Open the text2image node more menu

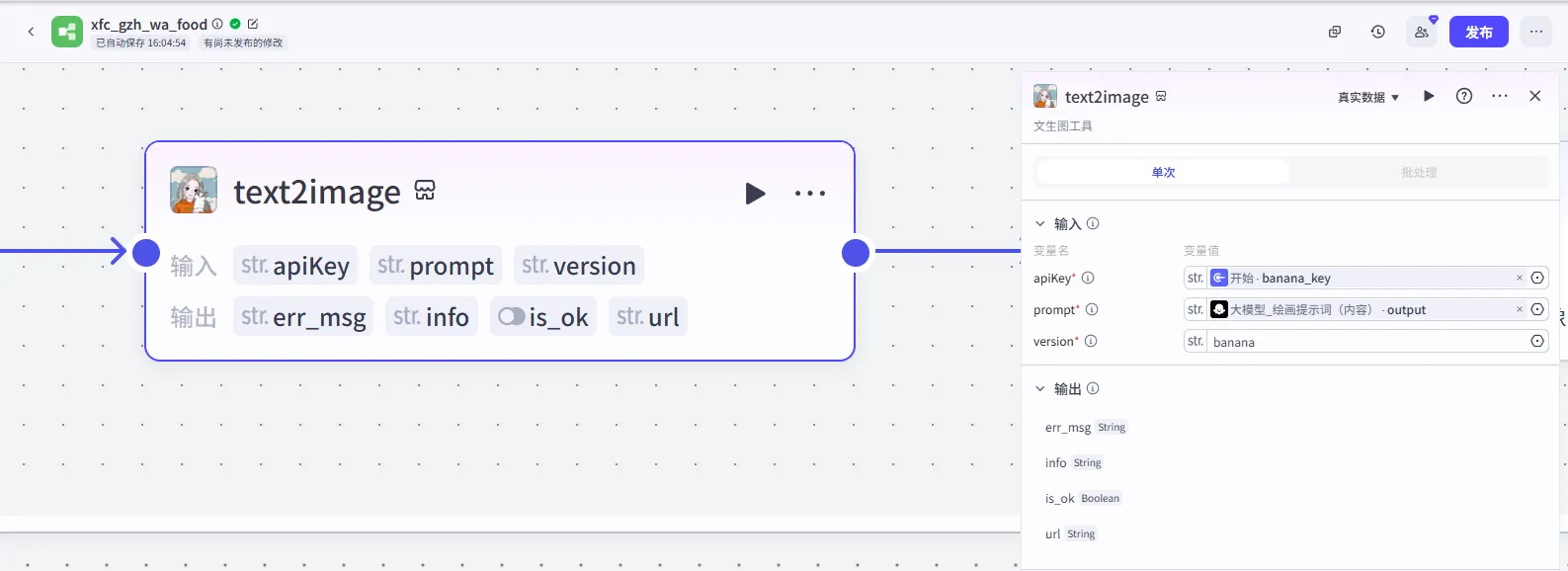810,194
